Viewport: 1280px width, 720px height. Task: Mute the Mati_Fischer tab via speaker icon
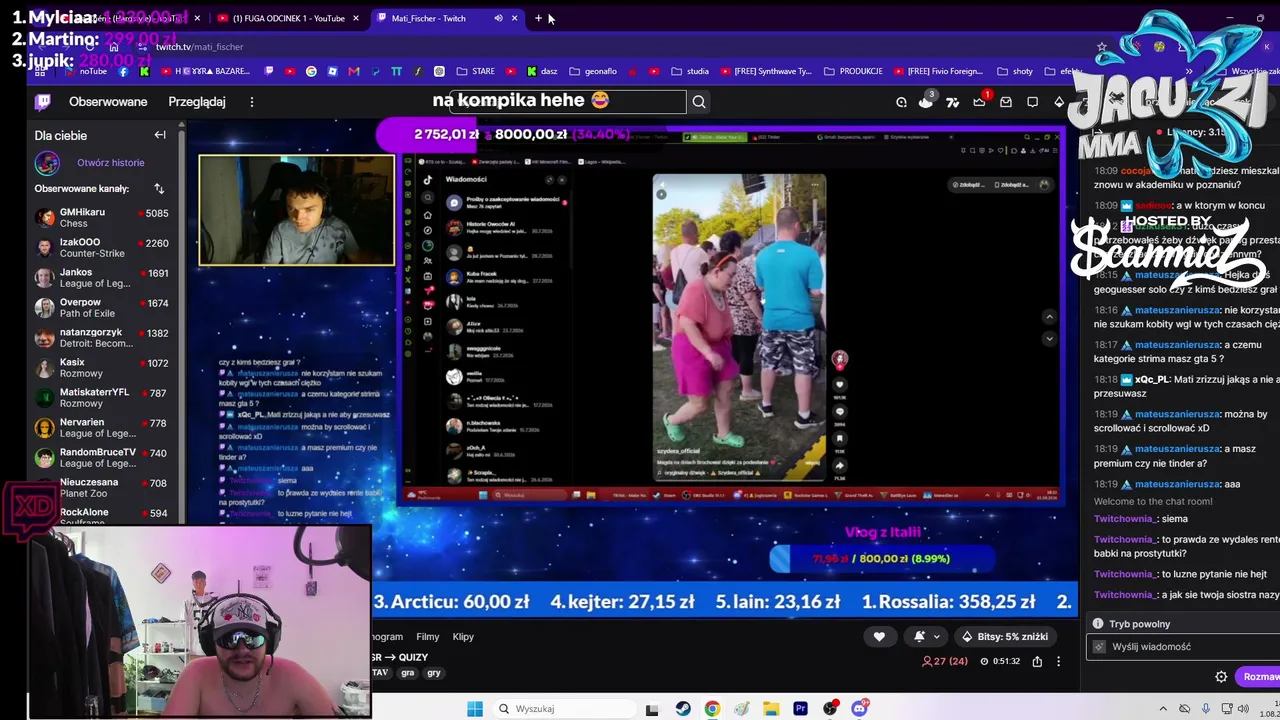tap(498, 18)
